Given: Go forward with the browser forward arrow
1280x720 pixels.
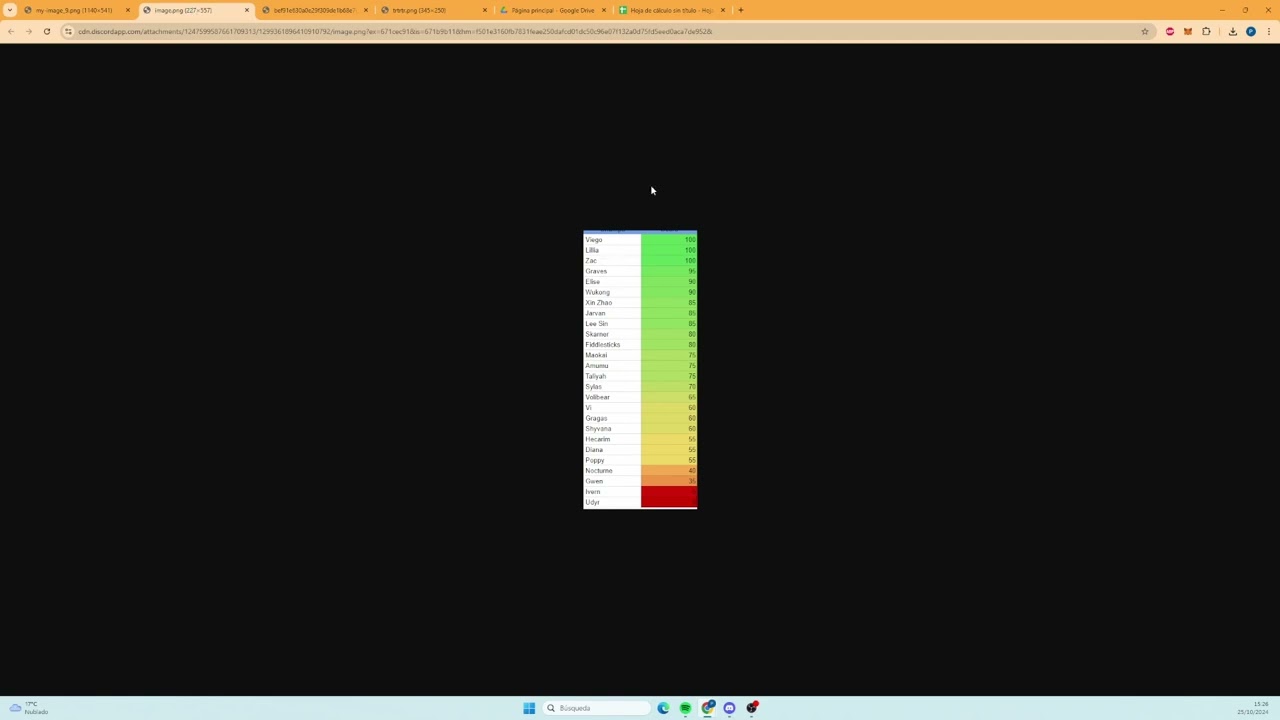Looking at the screenshot, I should [29, 31].
